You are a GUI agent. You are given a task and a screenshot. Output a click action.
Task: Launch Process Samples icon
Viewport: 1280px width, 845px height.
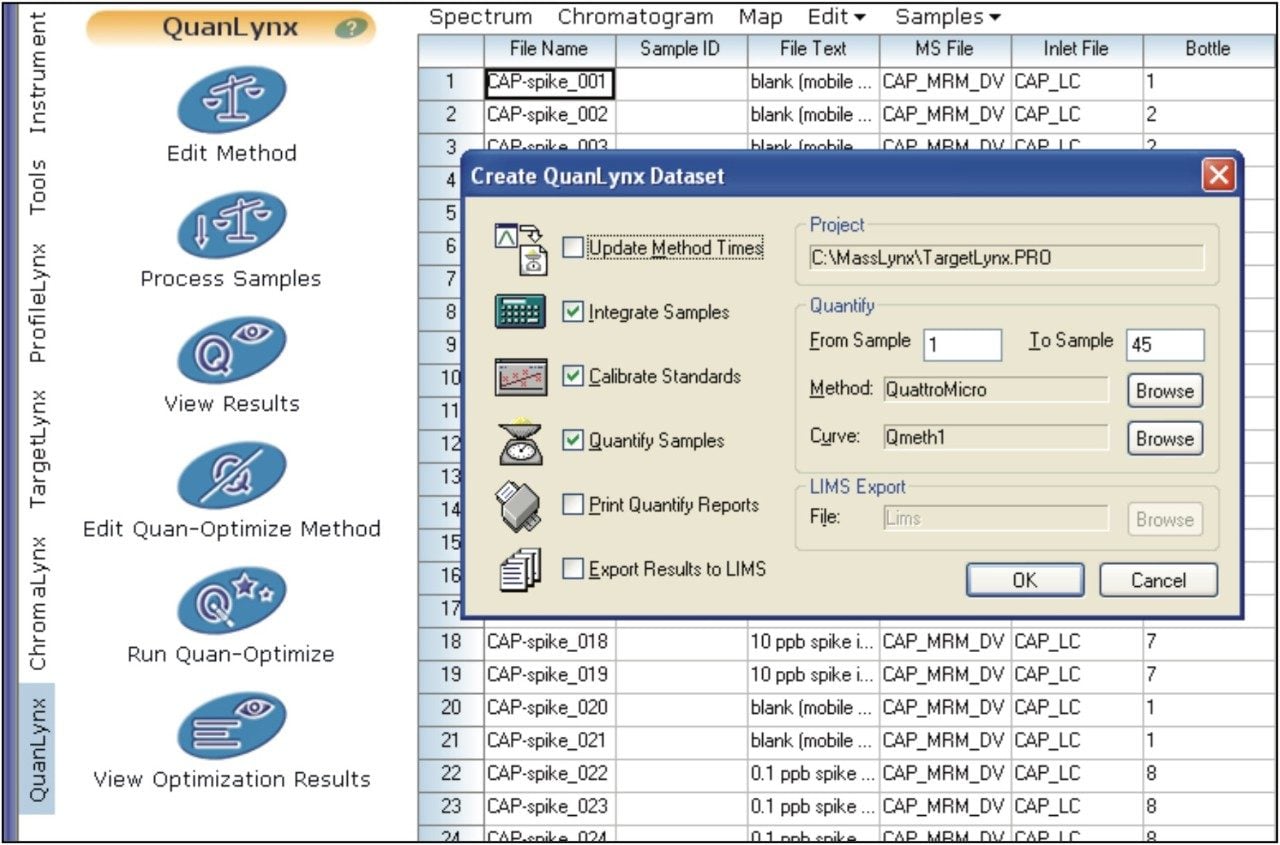[x=232, y=225]
